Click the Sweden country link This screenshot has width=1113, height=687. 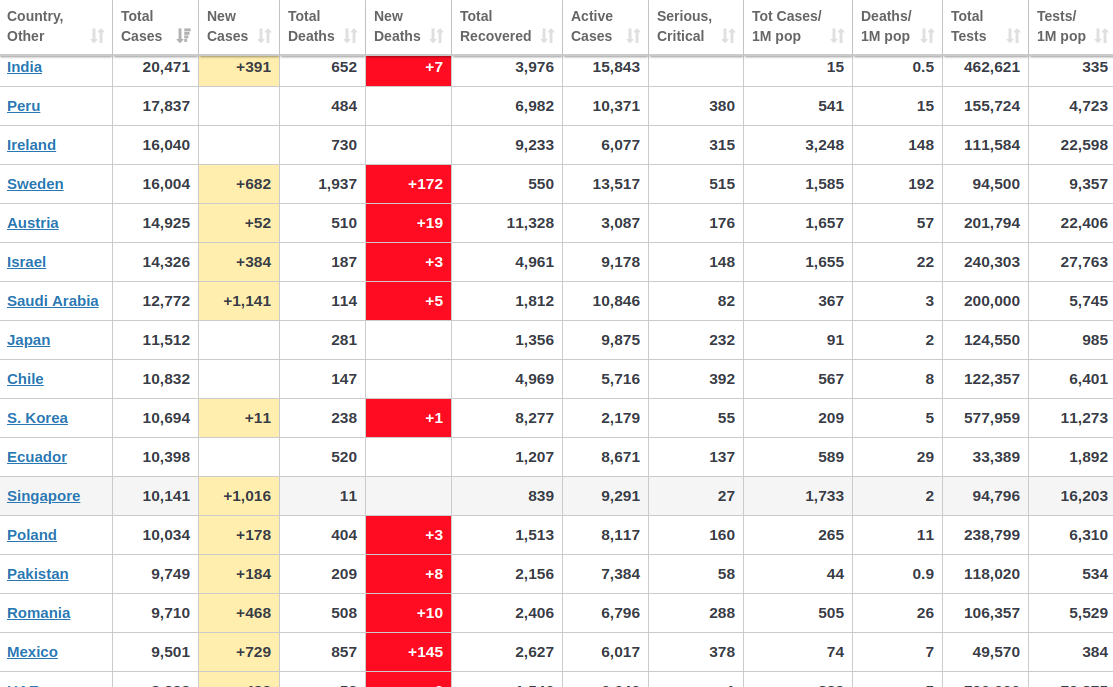coord(35,184)
